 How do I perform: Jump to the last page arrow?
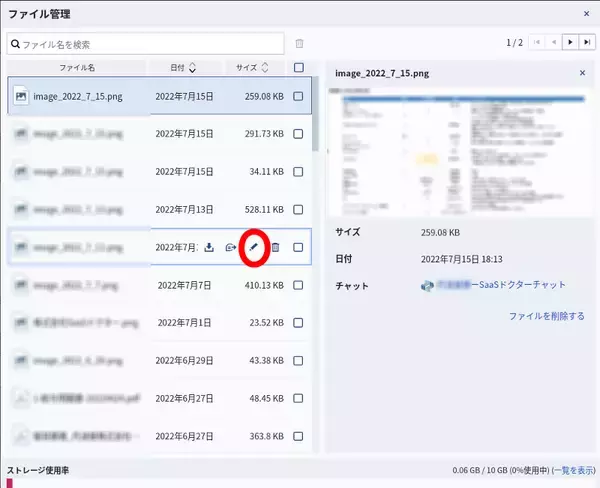[x=585, y=43]
